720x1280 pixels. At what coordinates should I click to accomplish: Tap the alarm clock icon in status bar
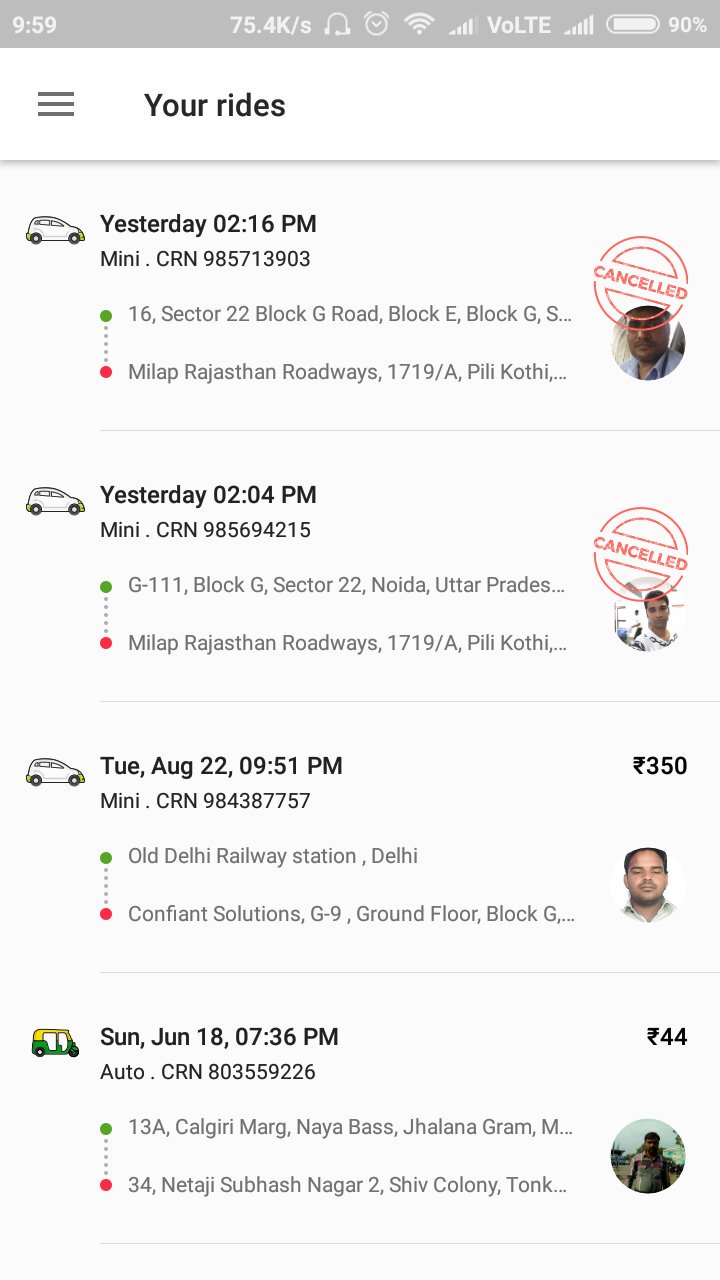pos(377,24)
